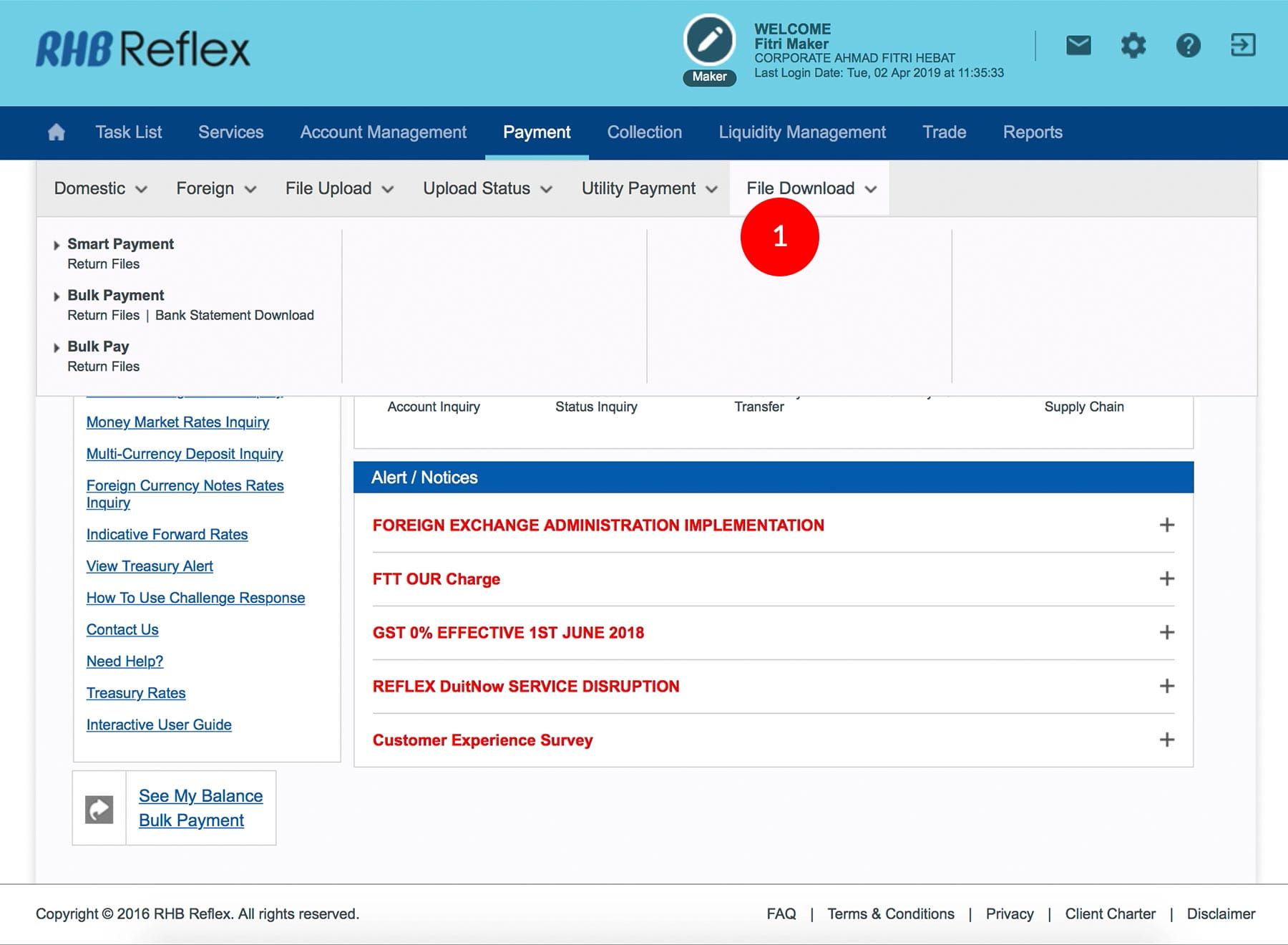Open Bank Statement Download under Bulk Payment
The height and width of the screenshot is (945, 1288).
click(x=234, y=315)
